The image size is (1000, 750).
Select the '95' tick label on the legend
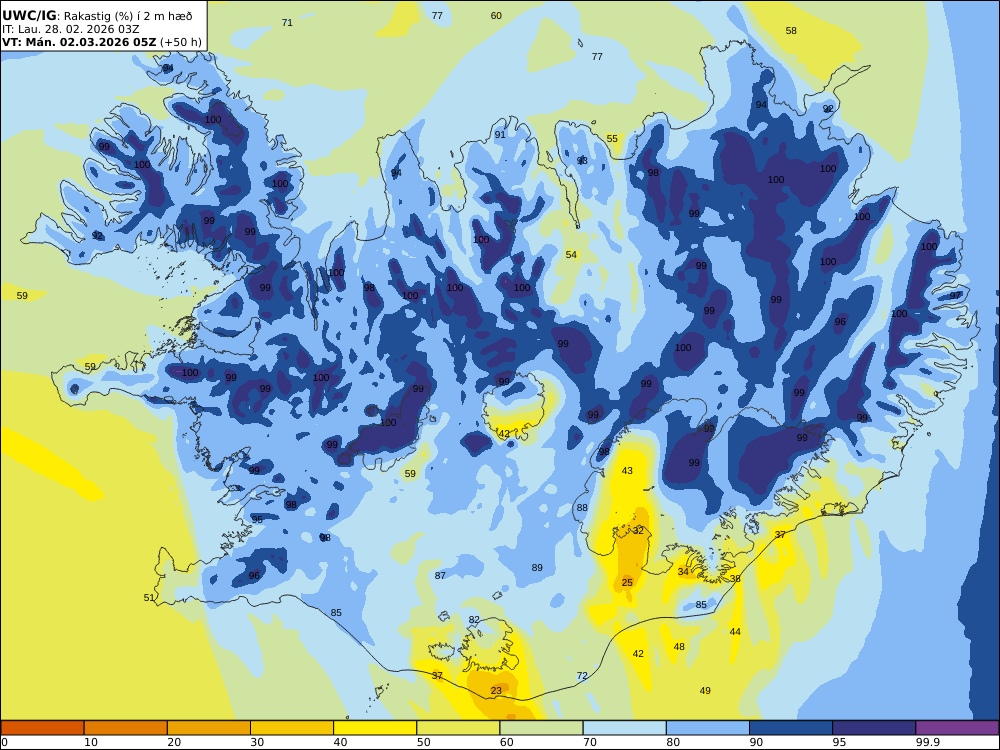(x=839, y=742)
